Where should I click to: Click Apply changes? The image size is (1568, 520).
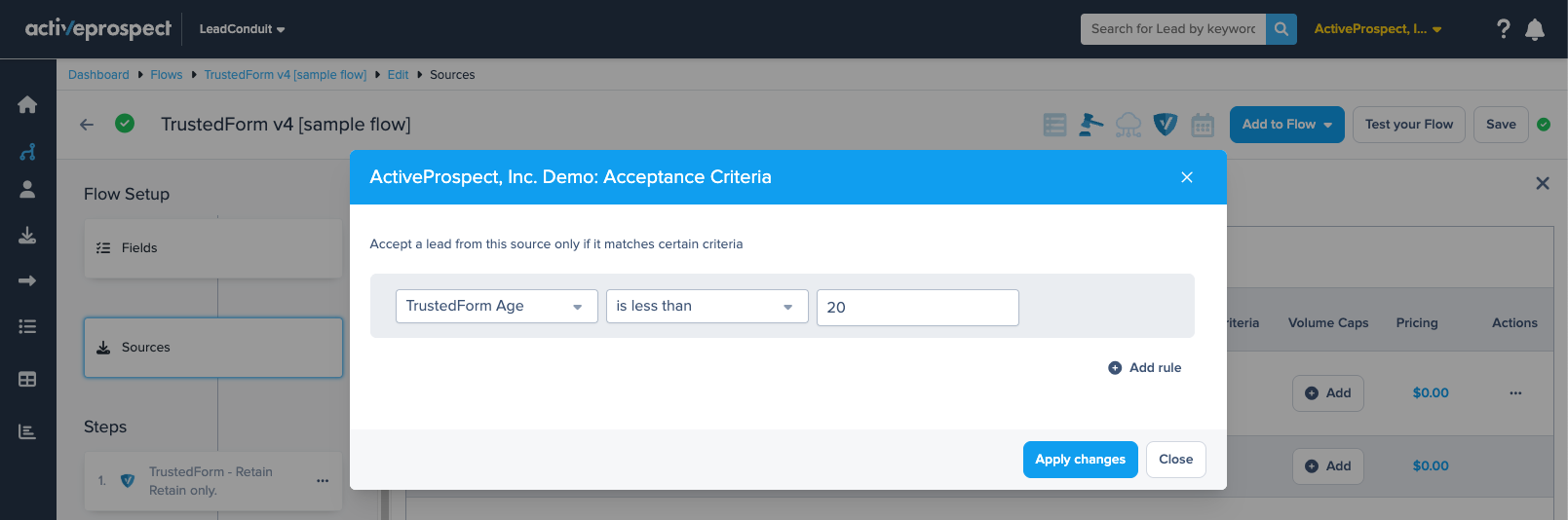(1080, 460)
